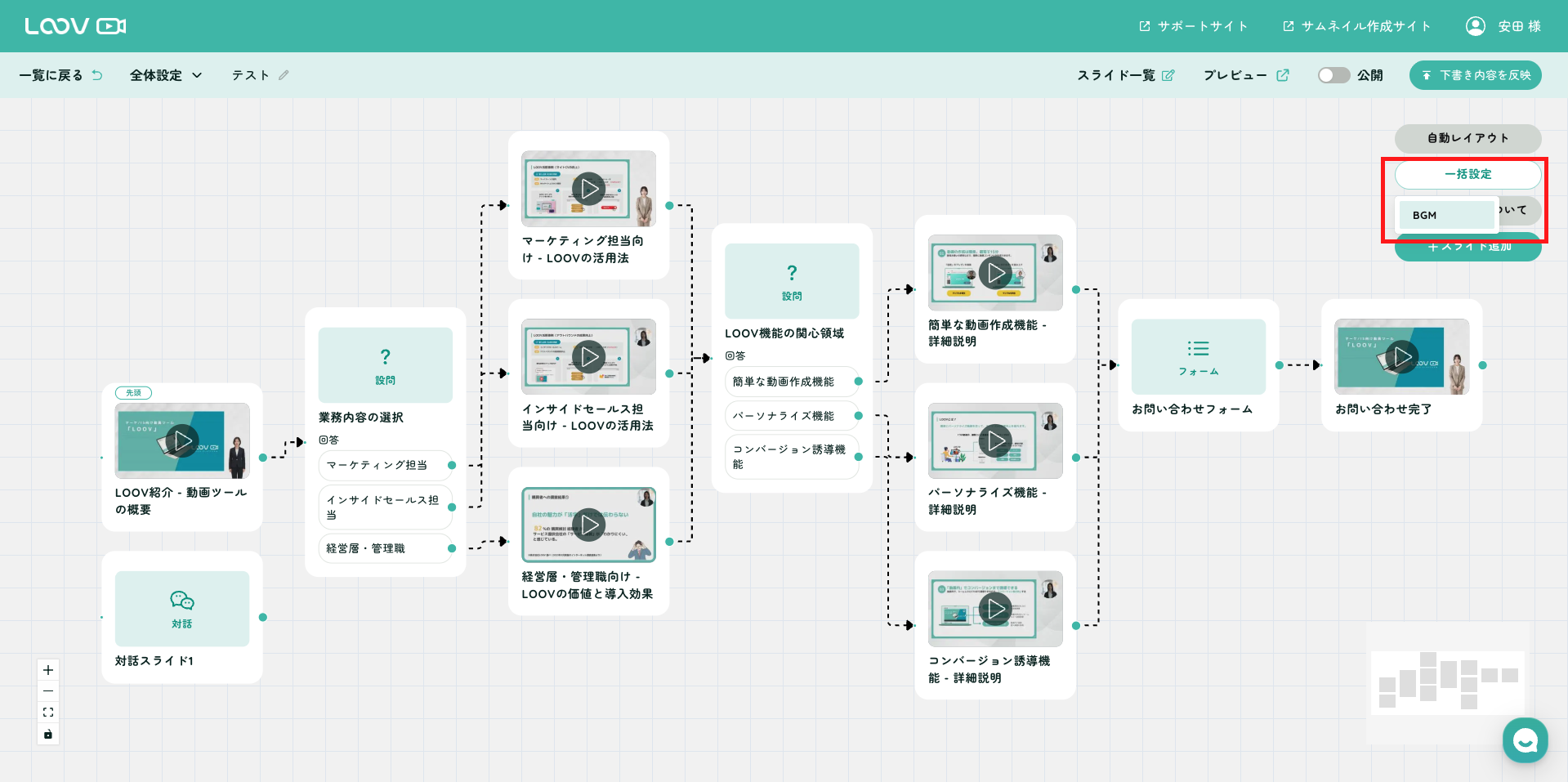Toggle the 公開 switch
The image size is (1568, 782).
1333,75
